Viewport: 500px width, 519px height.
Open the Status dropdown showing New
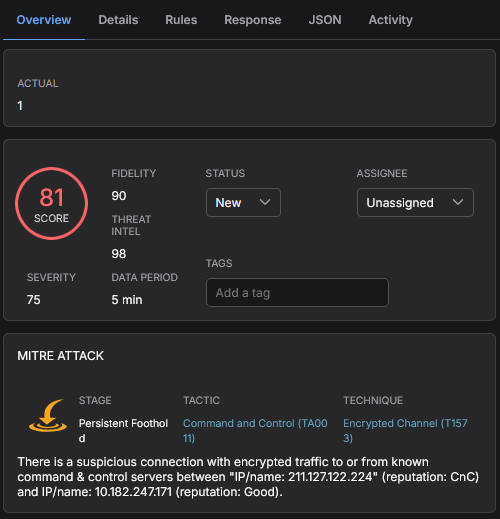pyautogui.click(x=243, y=202)
